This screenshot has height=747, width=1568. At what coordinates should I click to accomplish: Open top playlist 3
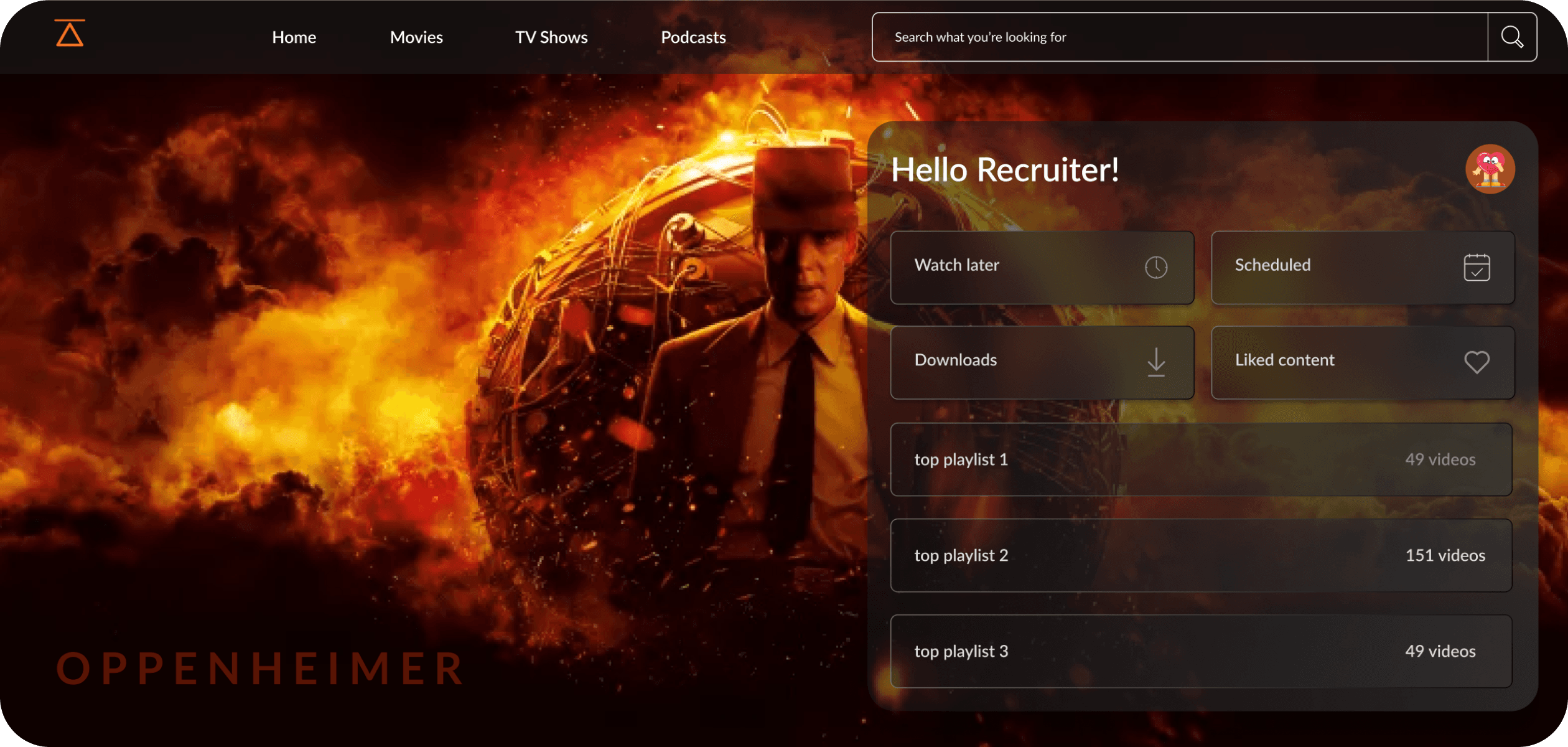point(1201,651)
